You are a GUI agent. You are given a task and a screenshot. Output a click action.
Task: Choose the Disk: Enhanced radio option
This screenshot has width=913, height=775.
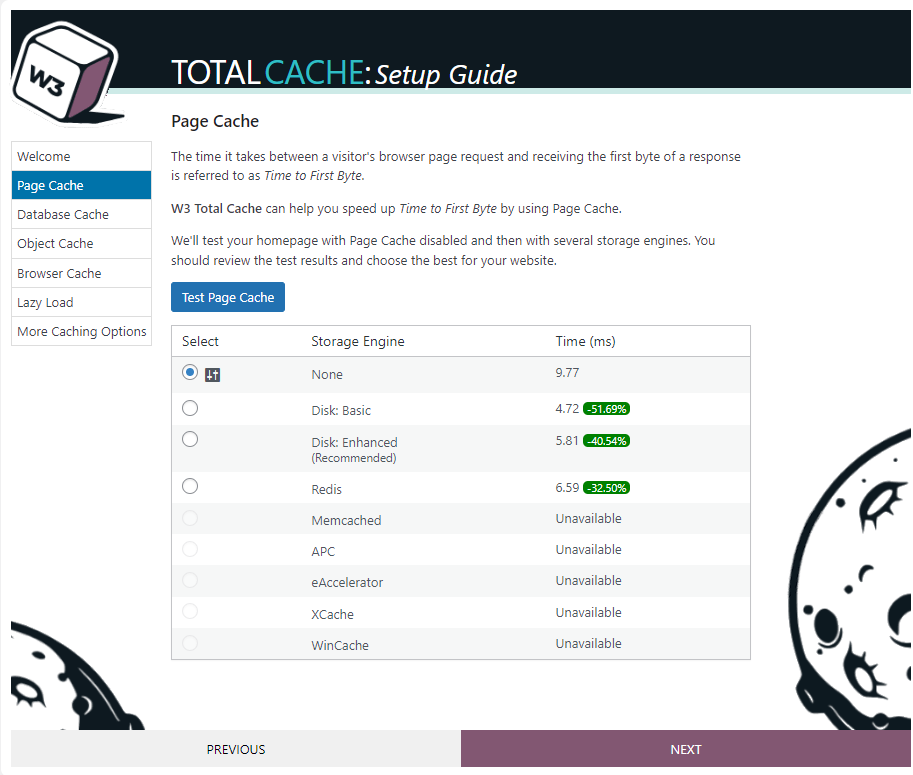pyautogui.click(x=190, y=439)
